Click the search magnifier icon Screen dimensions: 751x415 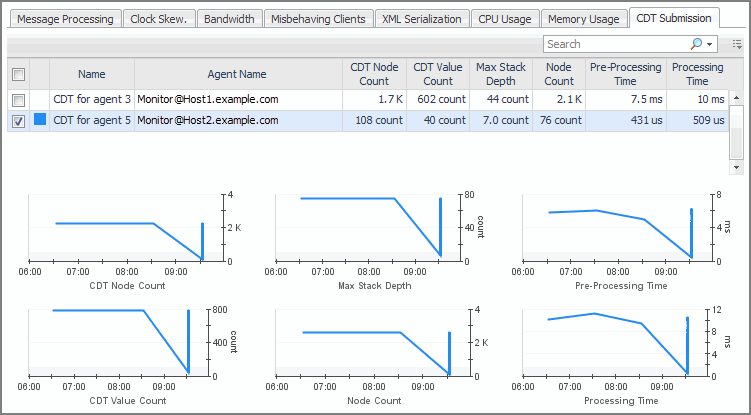click(696, 44)
